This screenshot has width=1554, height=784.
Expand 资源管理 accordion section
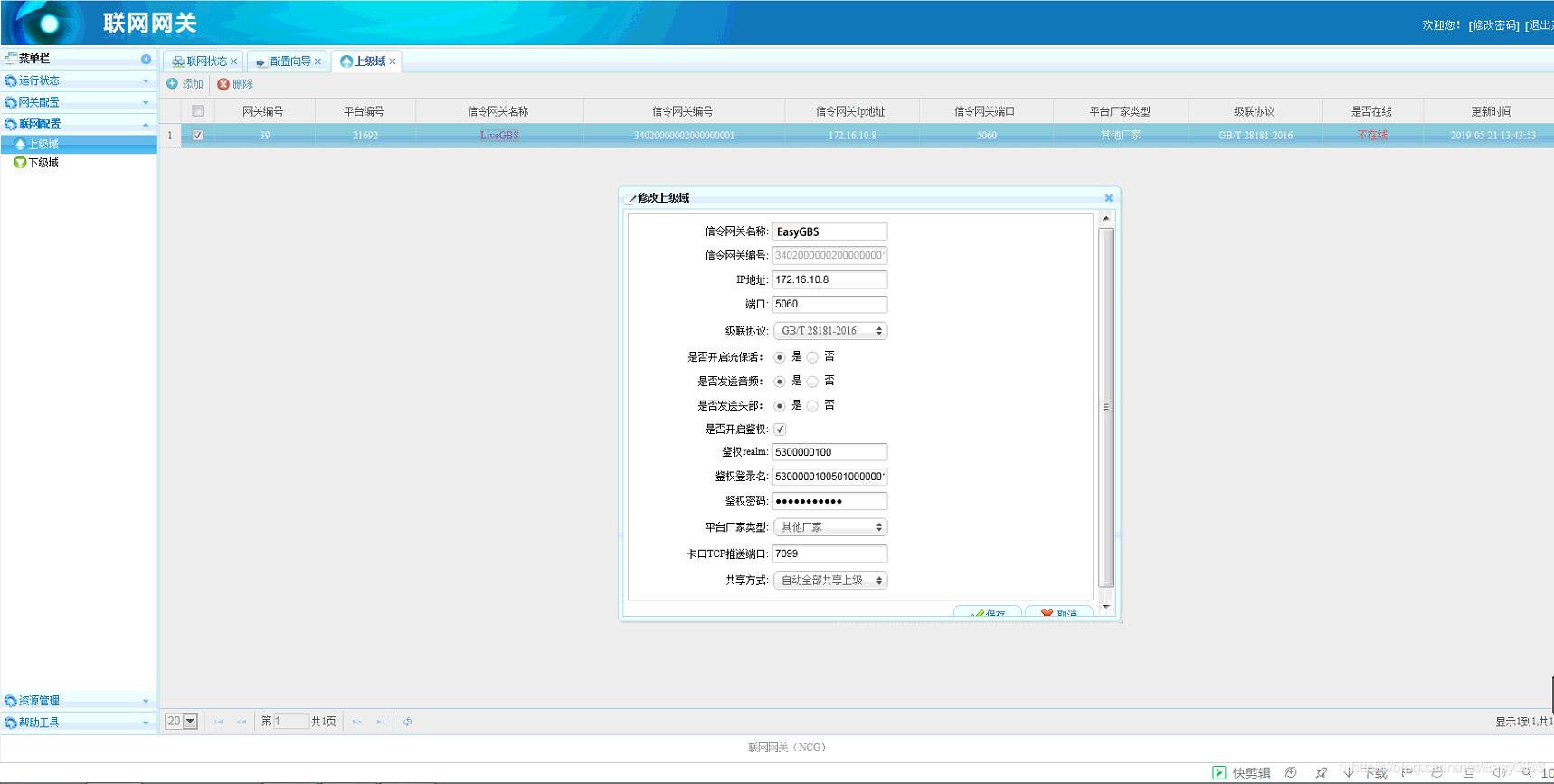point(79,701)
